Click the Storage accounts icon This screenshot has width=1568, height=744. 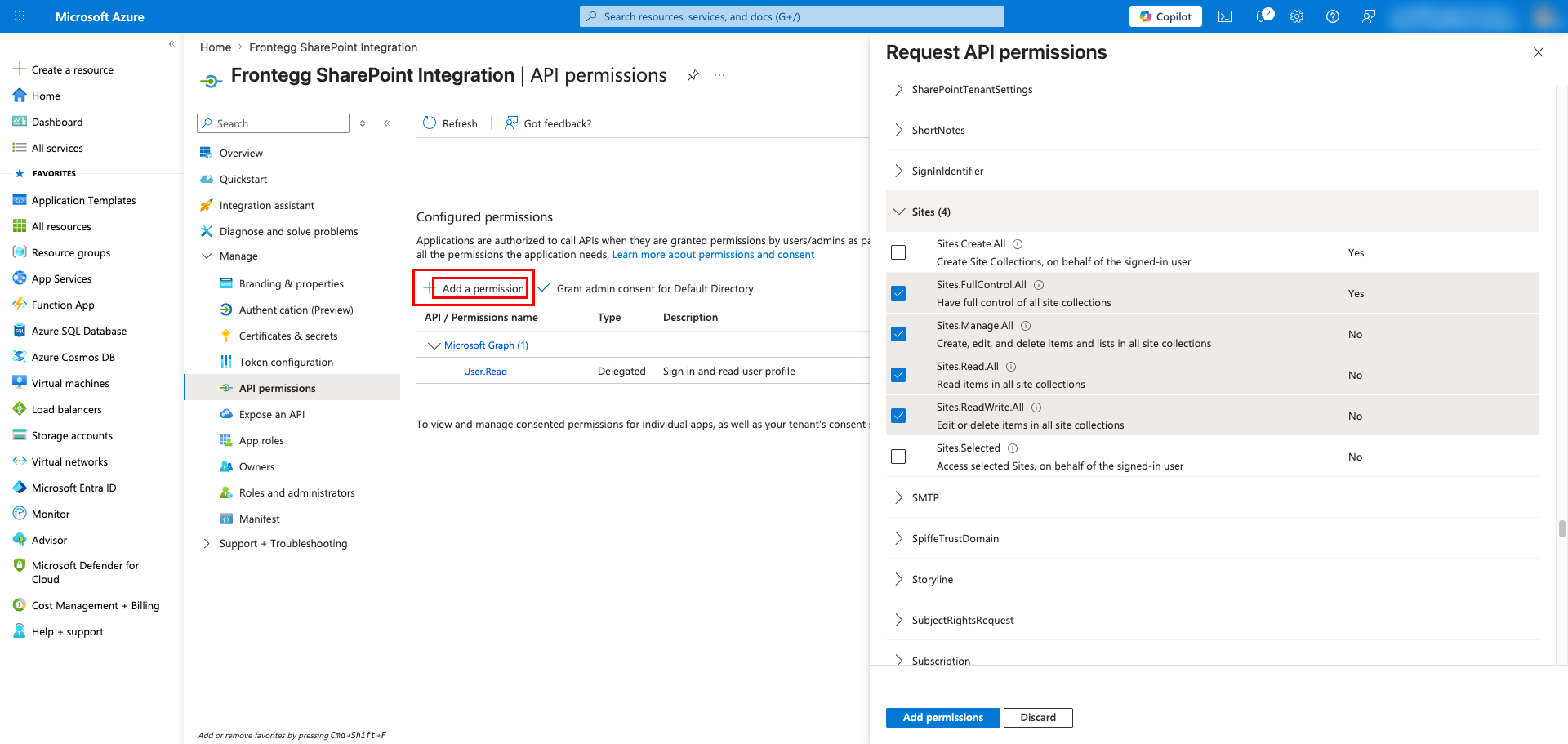[x=20, y=435]
